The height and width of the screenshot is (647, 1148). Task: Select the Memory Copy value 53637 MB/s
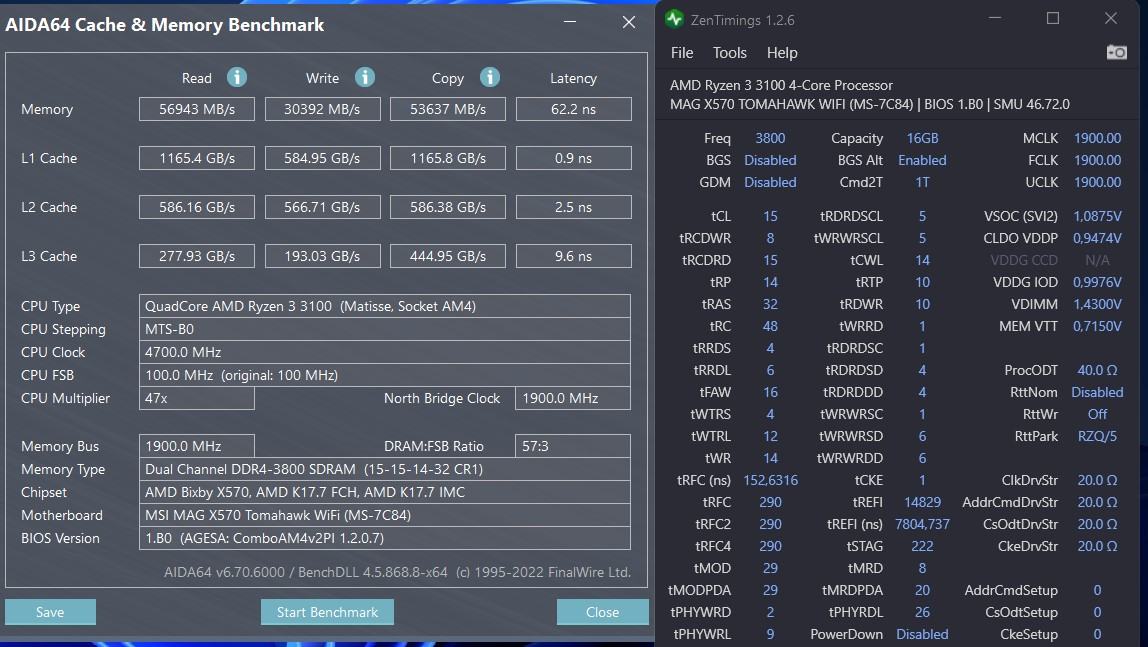coord(447,109)
